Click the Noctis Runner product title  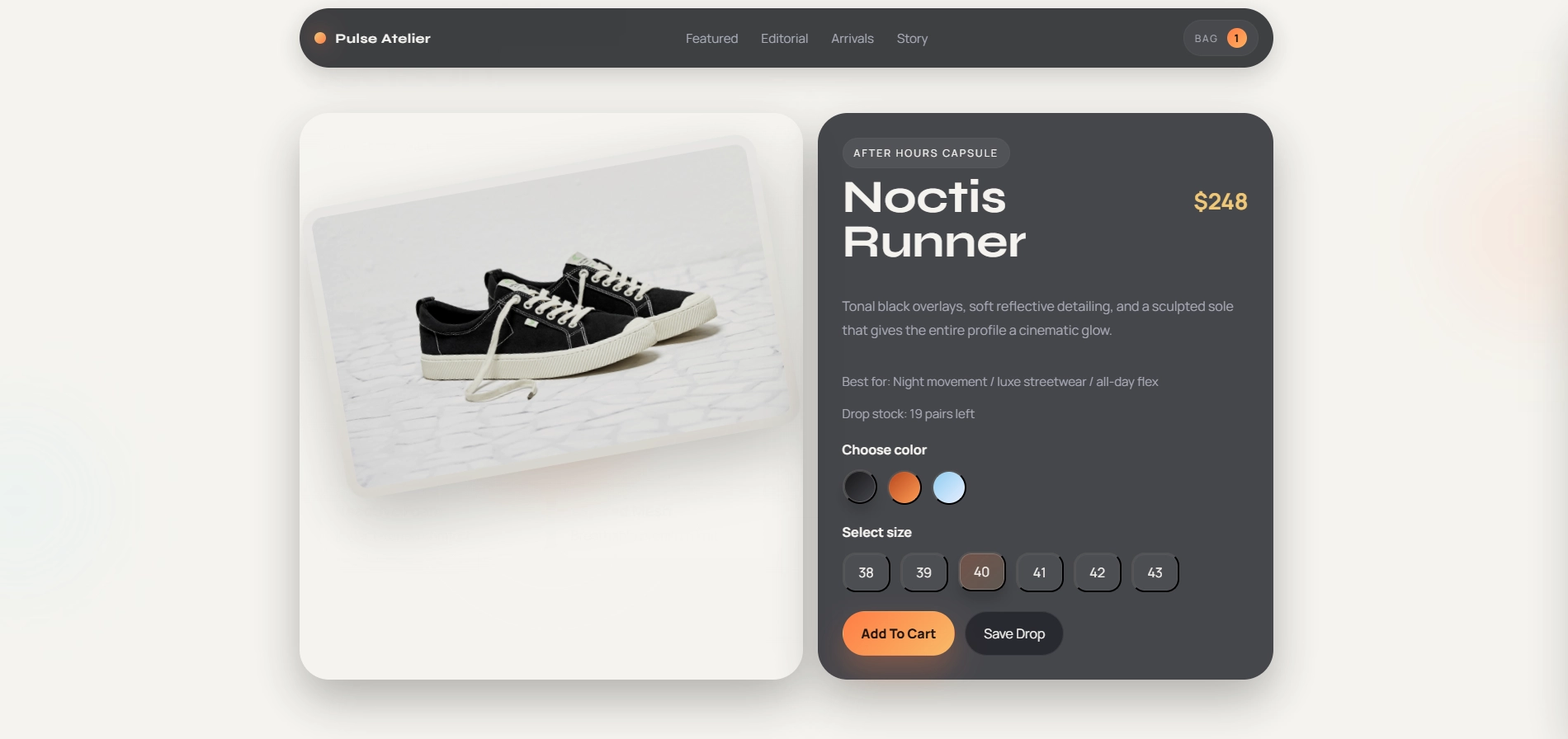(x=933, y=219)
